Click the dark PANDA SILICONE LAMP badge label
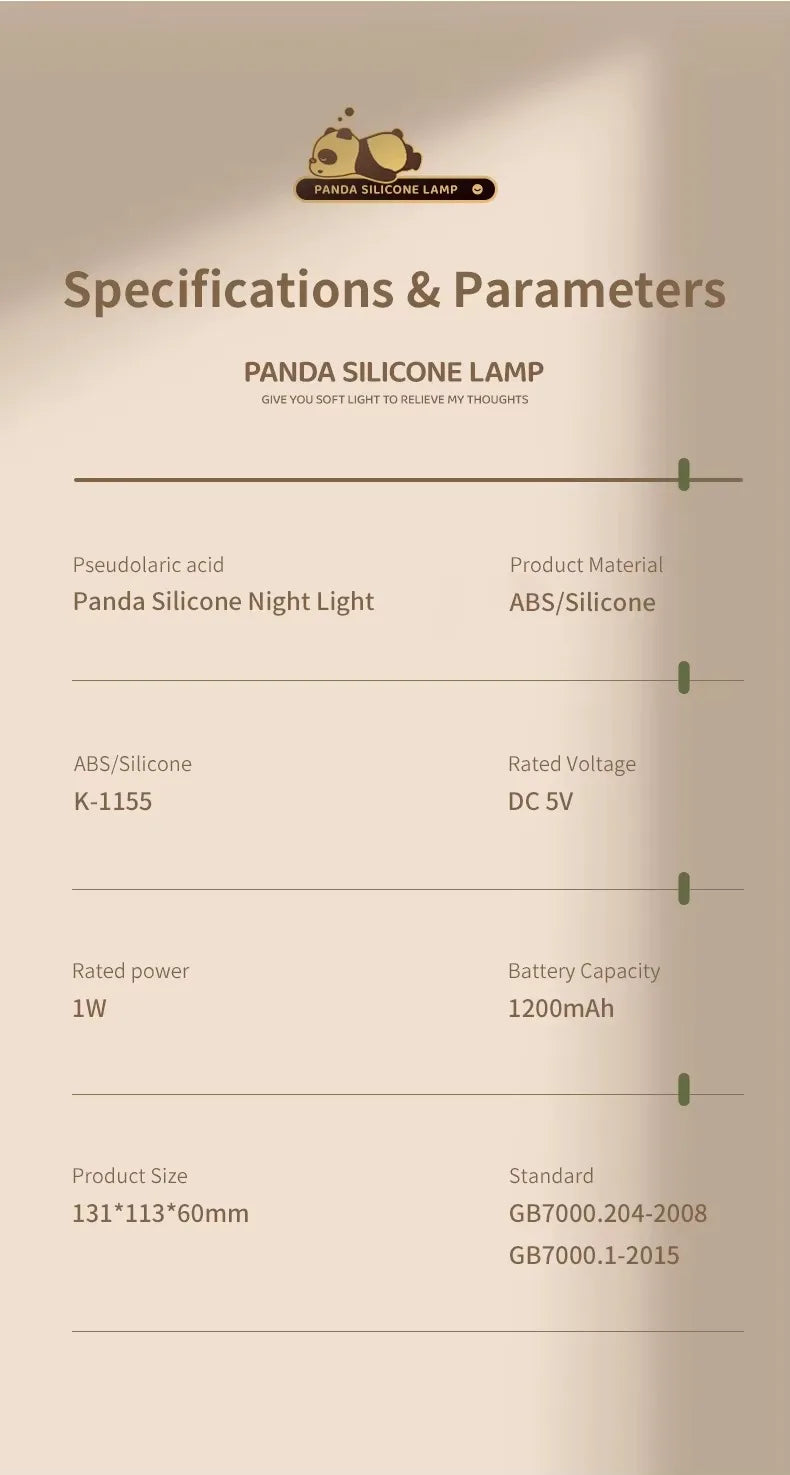The width and height of the screenshot is (790, 1475). (386, 189)
